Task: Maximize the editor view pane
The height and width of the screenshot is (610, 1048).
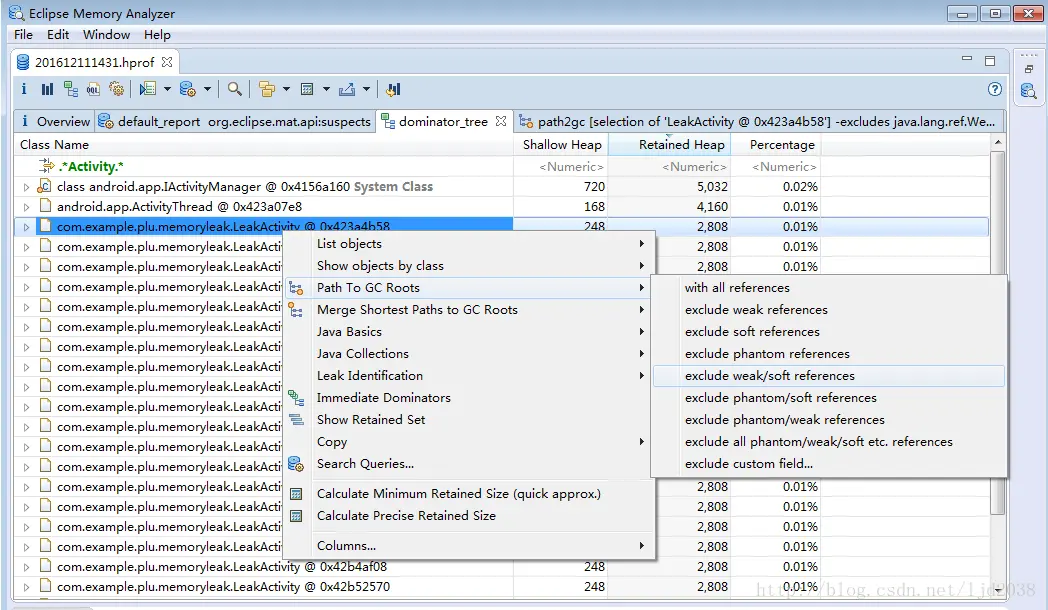Action: (990, 61)
